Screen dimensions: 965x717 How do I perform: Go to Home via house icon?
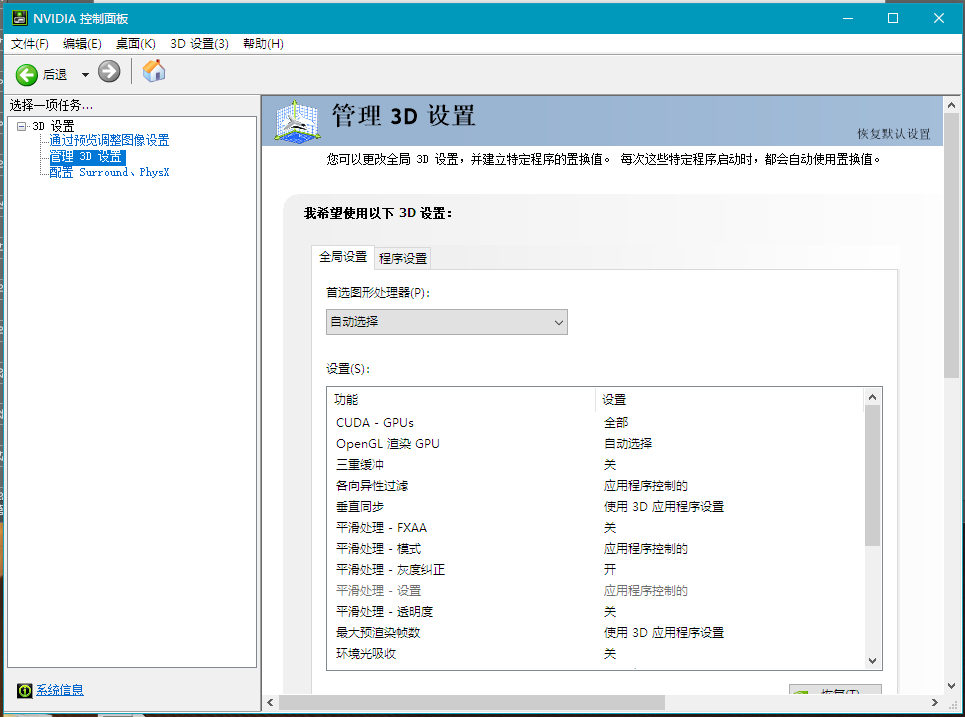pyautogui.click(x=154, y=71)
